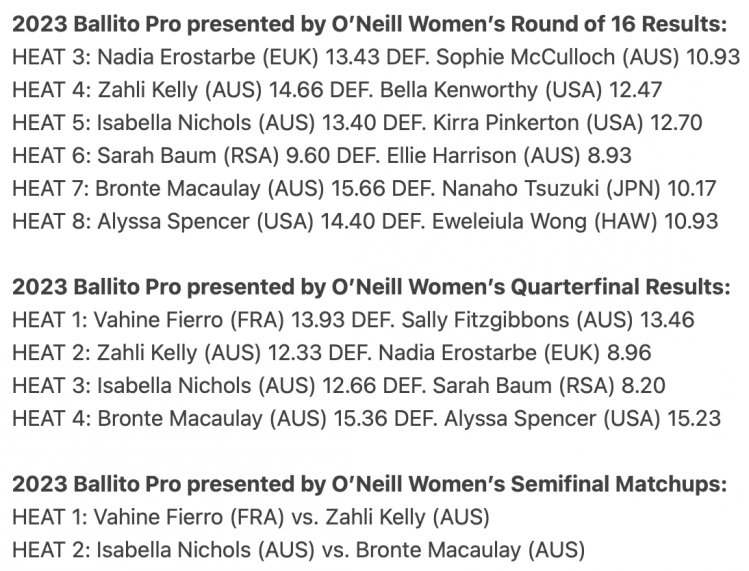Viewport: 749px width, 571px height.
Task: Click Isabella Nichols 13.40 Heat 5 line
Action: pyautogui.click(x=357, y=123)
